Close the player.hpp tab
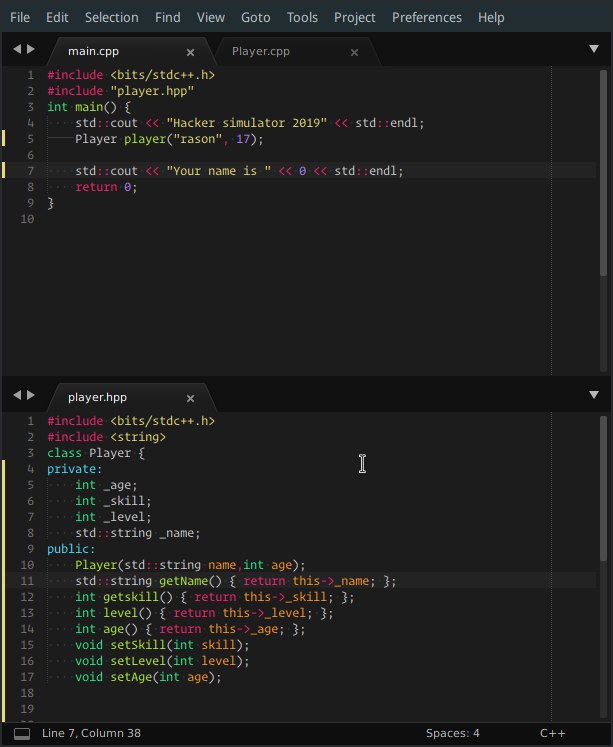613x747 pixels. point(191,398)
